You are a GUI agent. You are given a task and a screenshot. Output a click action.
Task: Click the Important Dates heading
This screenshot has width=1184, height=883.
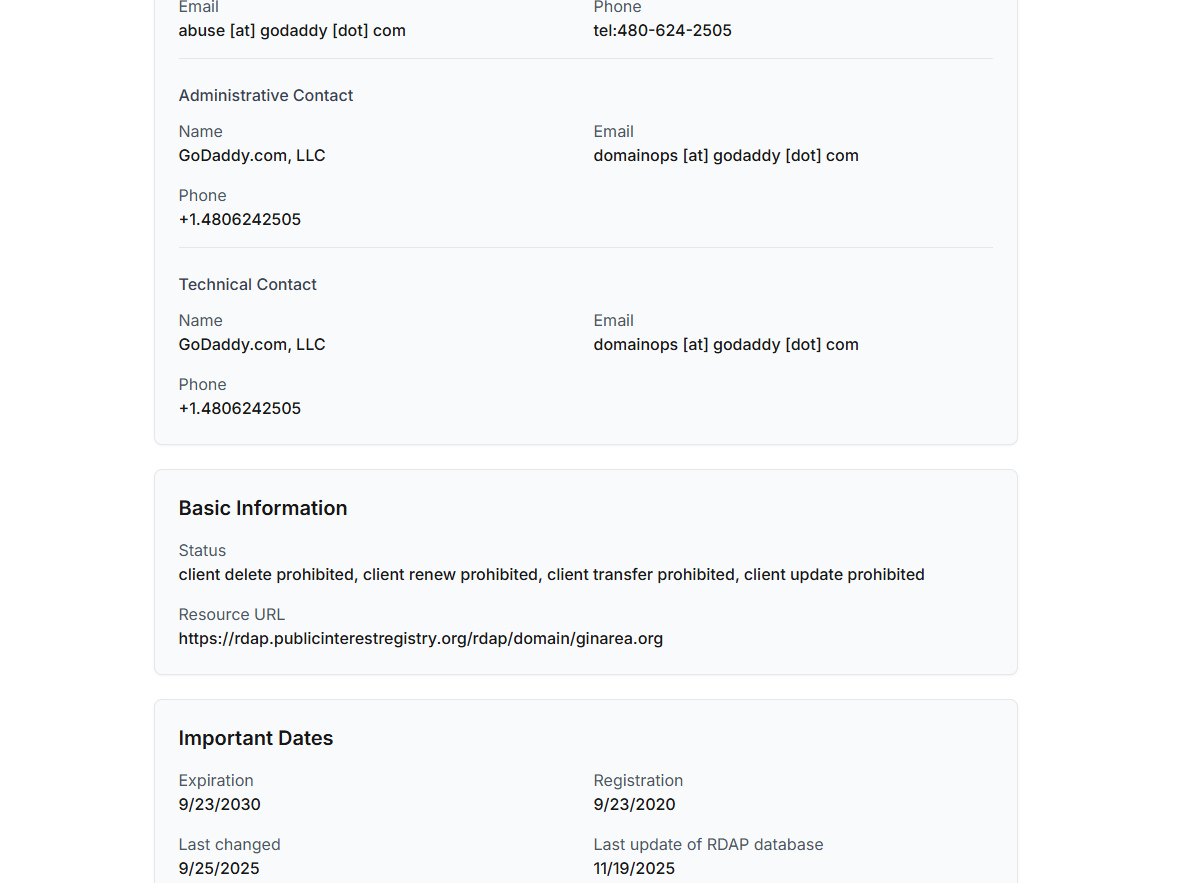(256, 738)
